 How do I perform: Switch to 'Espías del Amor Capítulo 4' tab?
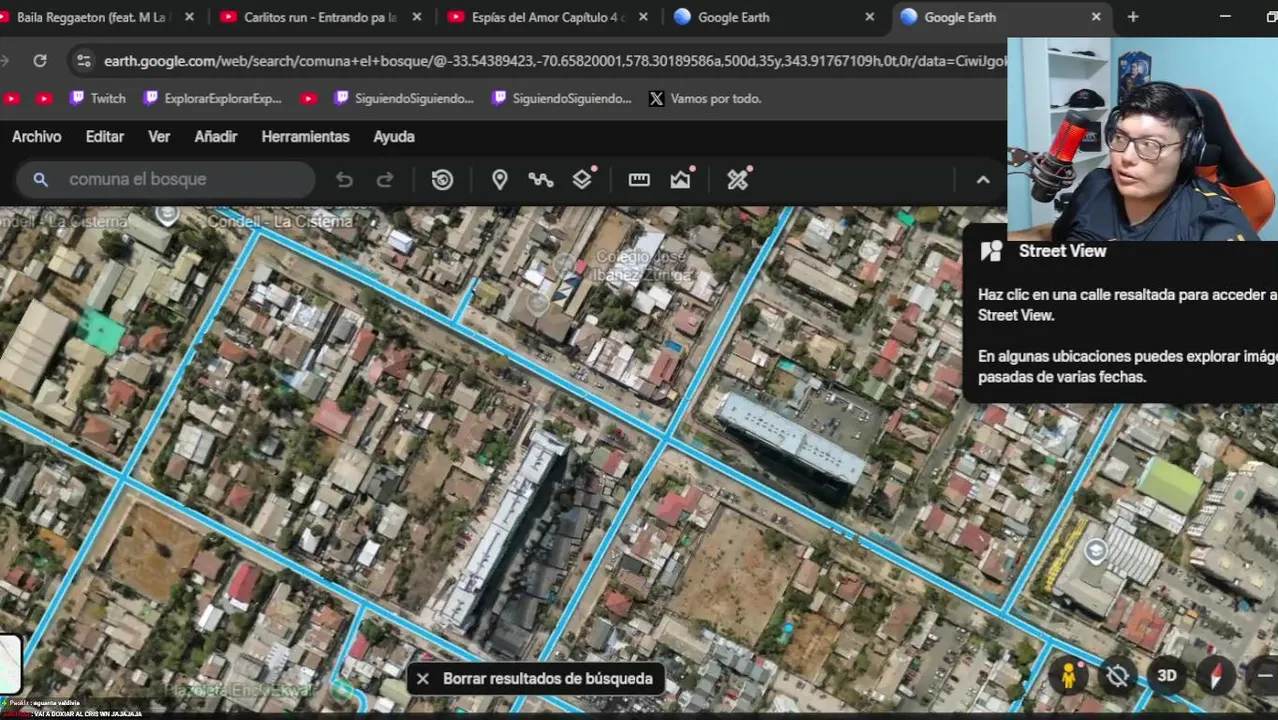coord(547,17)
